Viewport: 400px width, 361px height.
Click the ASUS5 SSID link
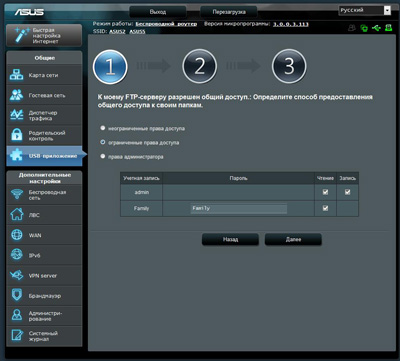(137, 31)
